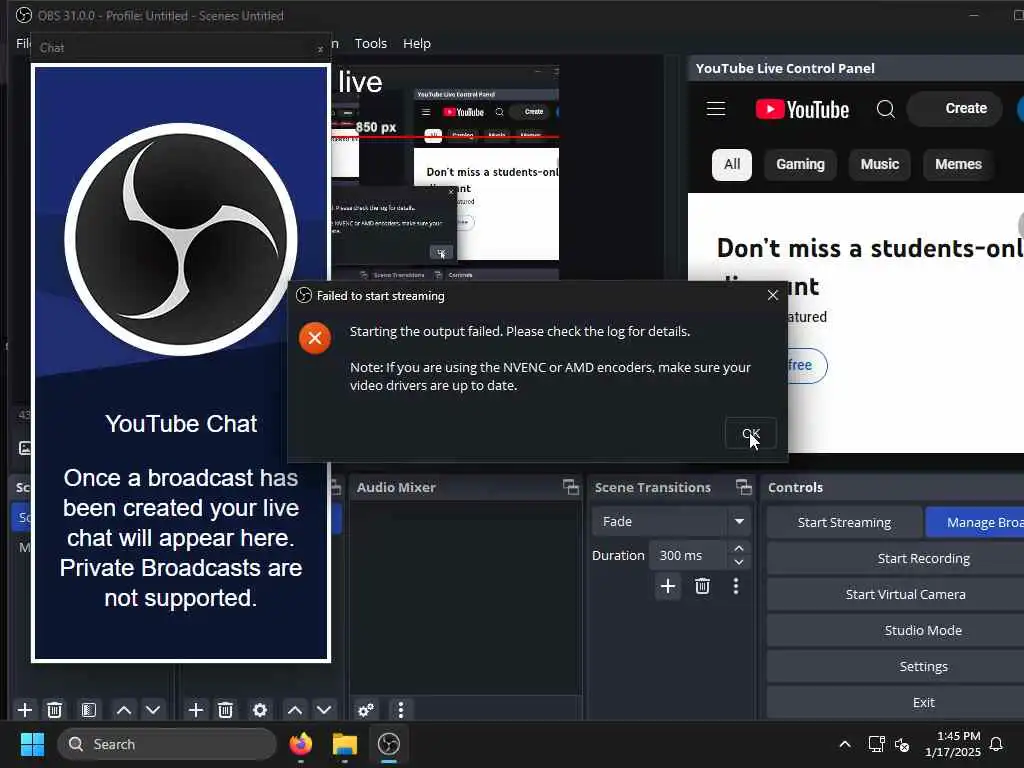Select the Music filter chip
This screenshot has width=1024, height=768.
[880, 164]
